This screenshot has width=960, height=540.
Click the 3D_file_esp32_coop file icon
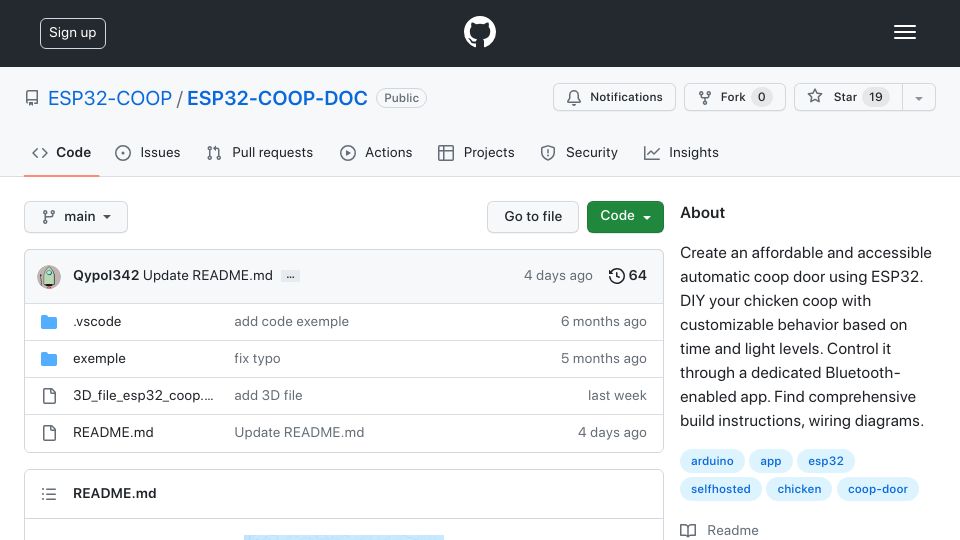(50, 396)
